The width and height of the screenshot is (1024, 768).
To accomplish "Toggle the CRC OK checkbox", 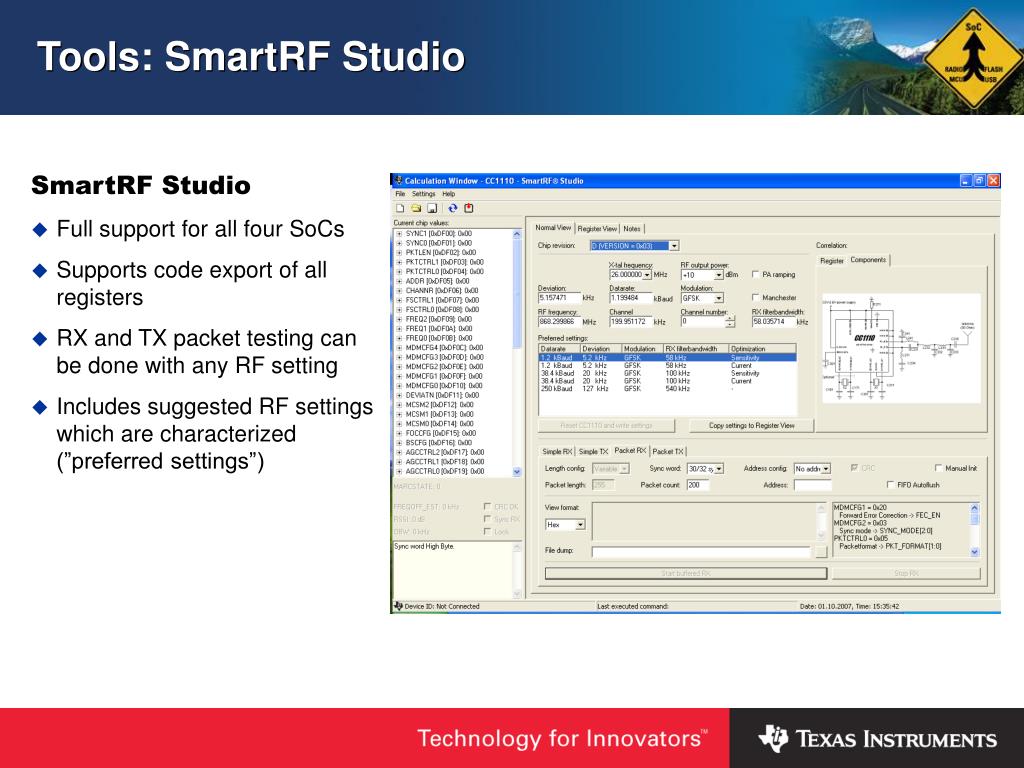I will pos(487,506).
